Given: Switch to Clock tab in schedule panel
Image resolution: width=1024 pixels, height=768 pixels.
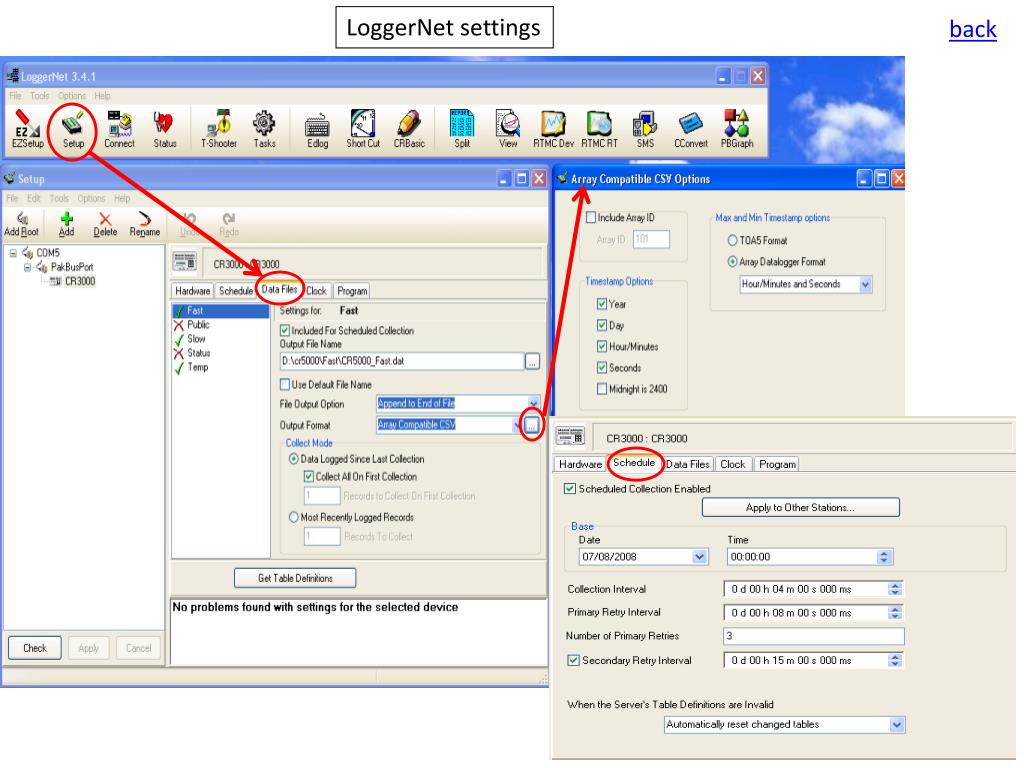Looking at the screenshot, I should tap(732, 464).
